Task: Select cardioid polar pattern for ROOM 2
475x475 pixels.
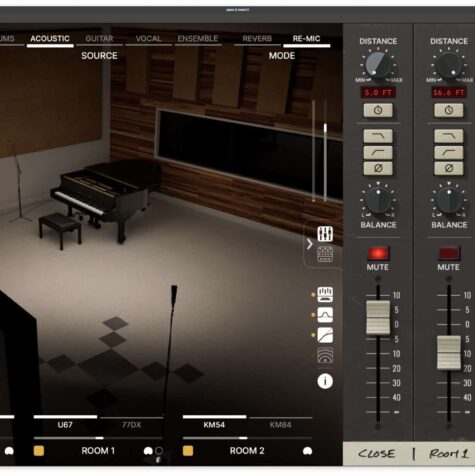Action: coord(307,451)
